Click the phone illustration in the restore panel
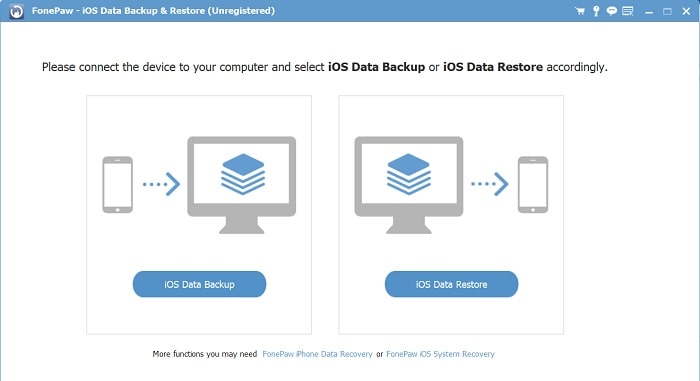The width and height of the screenshot is (700, 381). [533, 184]
